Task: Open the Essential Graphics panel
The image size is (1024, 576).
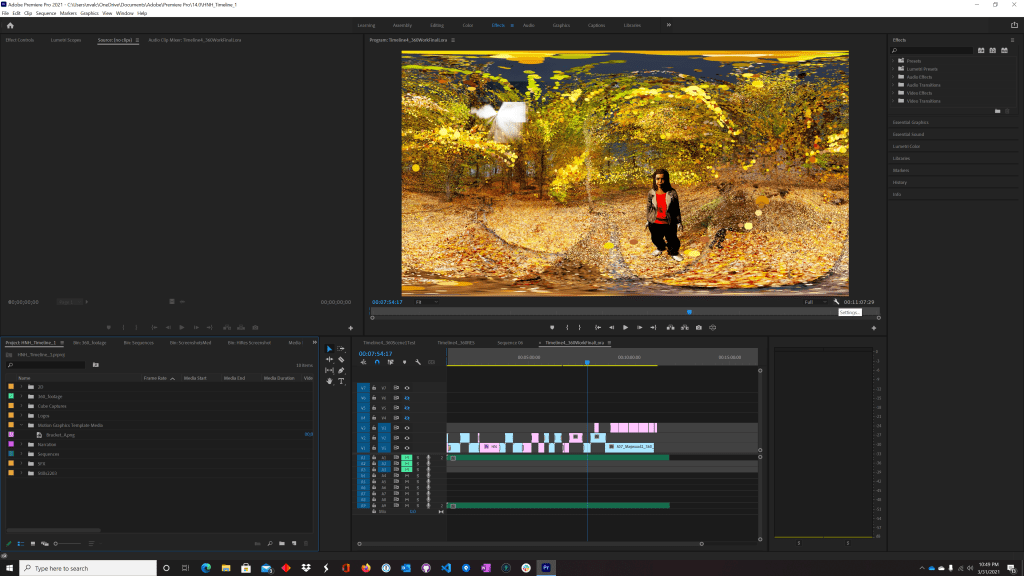Action: (x=910, y=122)
